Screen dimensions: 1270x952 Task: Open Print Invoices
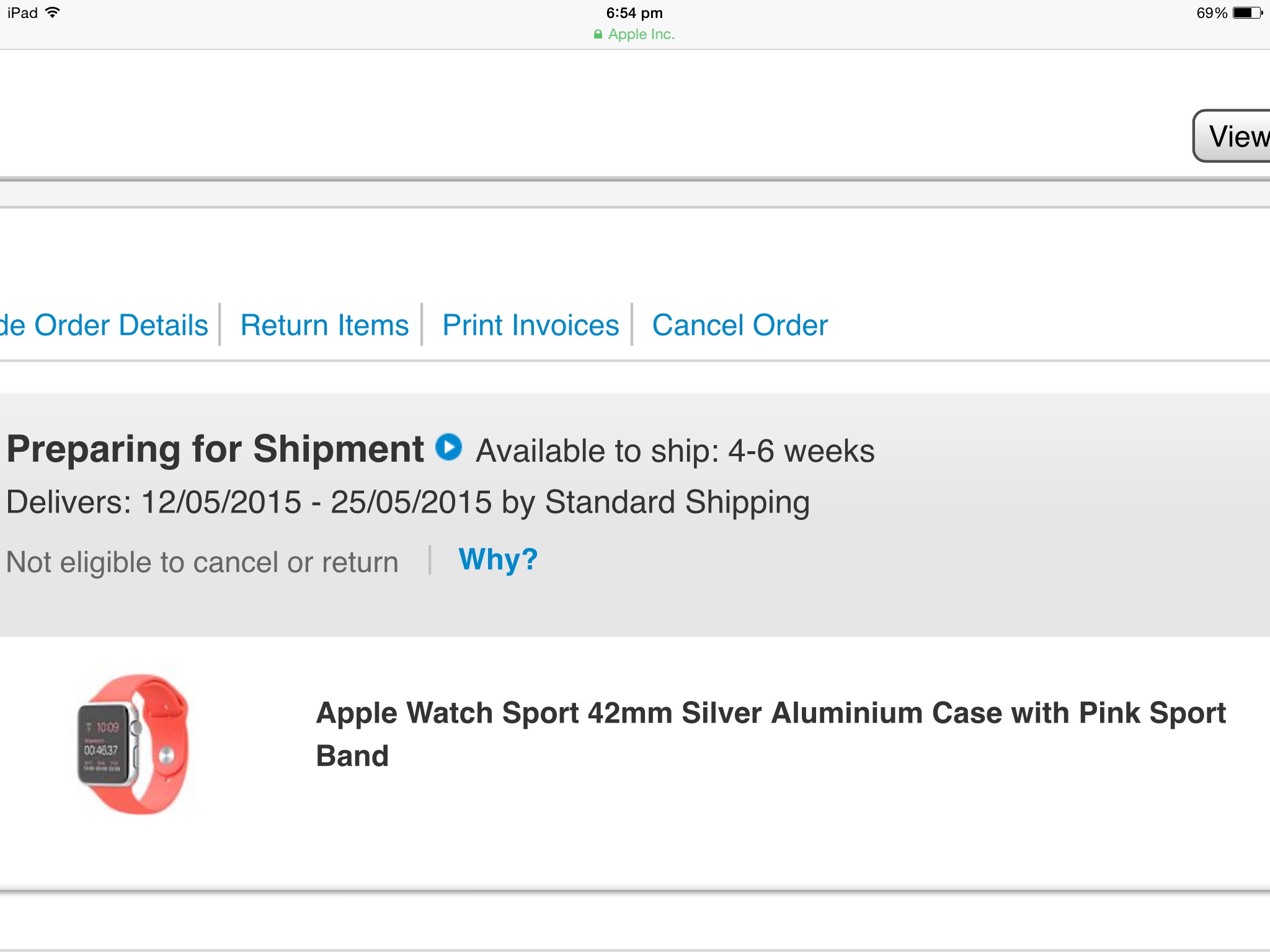point(531,325)
